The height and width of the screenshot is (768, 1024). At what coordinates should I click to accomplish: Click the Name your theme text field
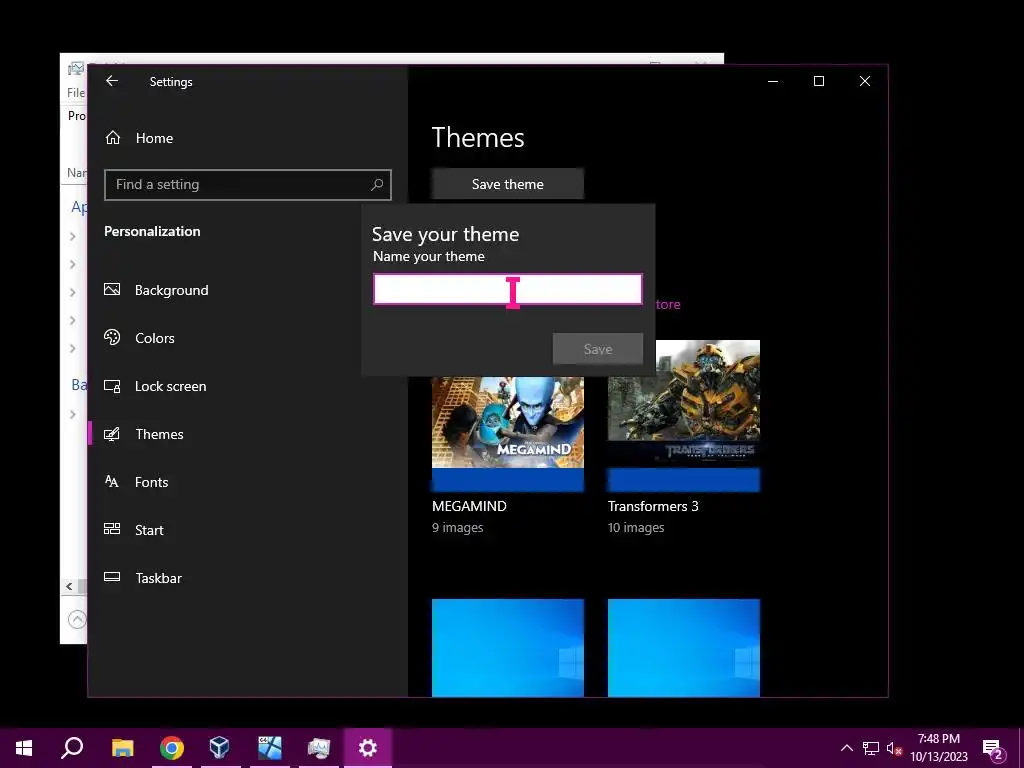[x=507, y=289]
